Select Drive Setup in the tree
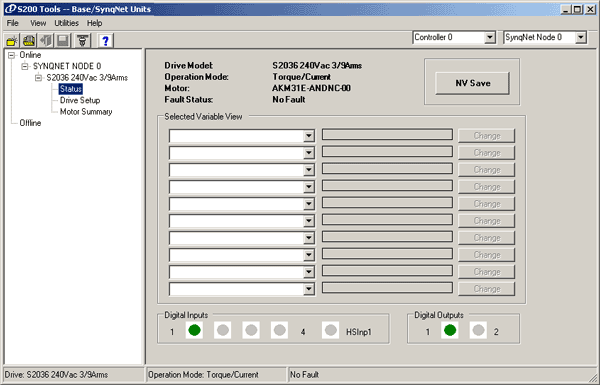Image resolution: width=600 pixels, height=385 pixels. [80, 101]
